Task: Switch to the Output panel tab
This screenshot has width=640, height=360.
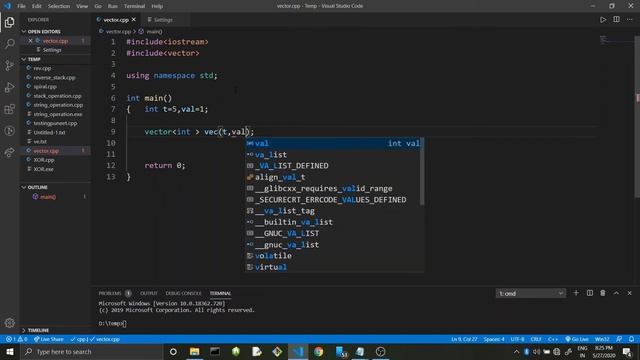Action: [x=149, y=293]
